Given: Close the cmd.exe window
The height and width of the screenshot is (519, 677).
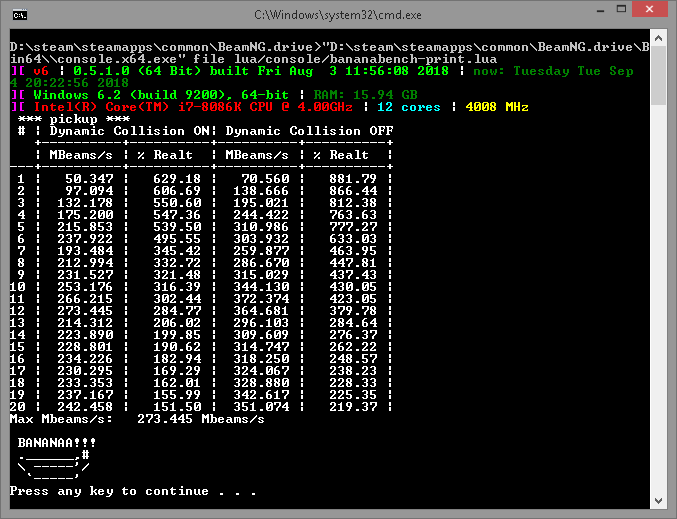Looking at the screenshot, I should tap(649, 9).
